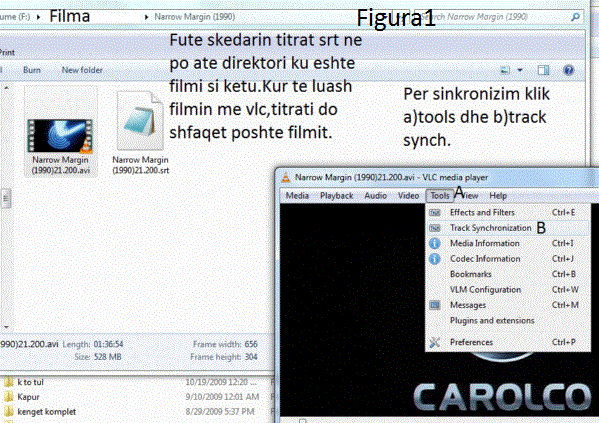This screenshot has width=599, height=423.
Task: Toggle the preview pane icon in Explorer toolbar
Action: point(543,70)
